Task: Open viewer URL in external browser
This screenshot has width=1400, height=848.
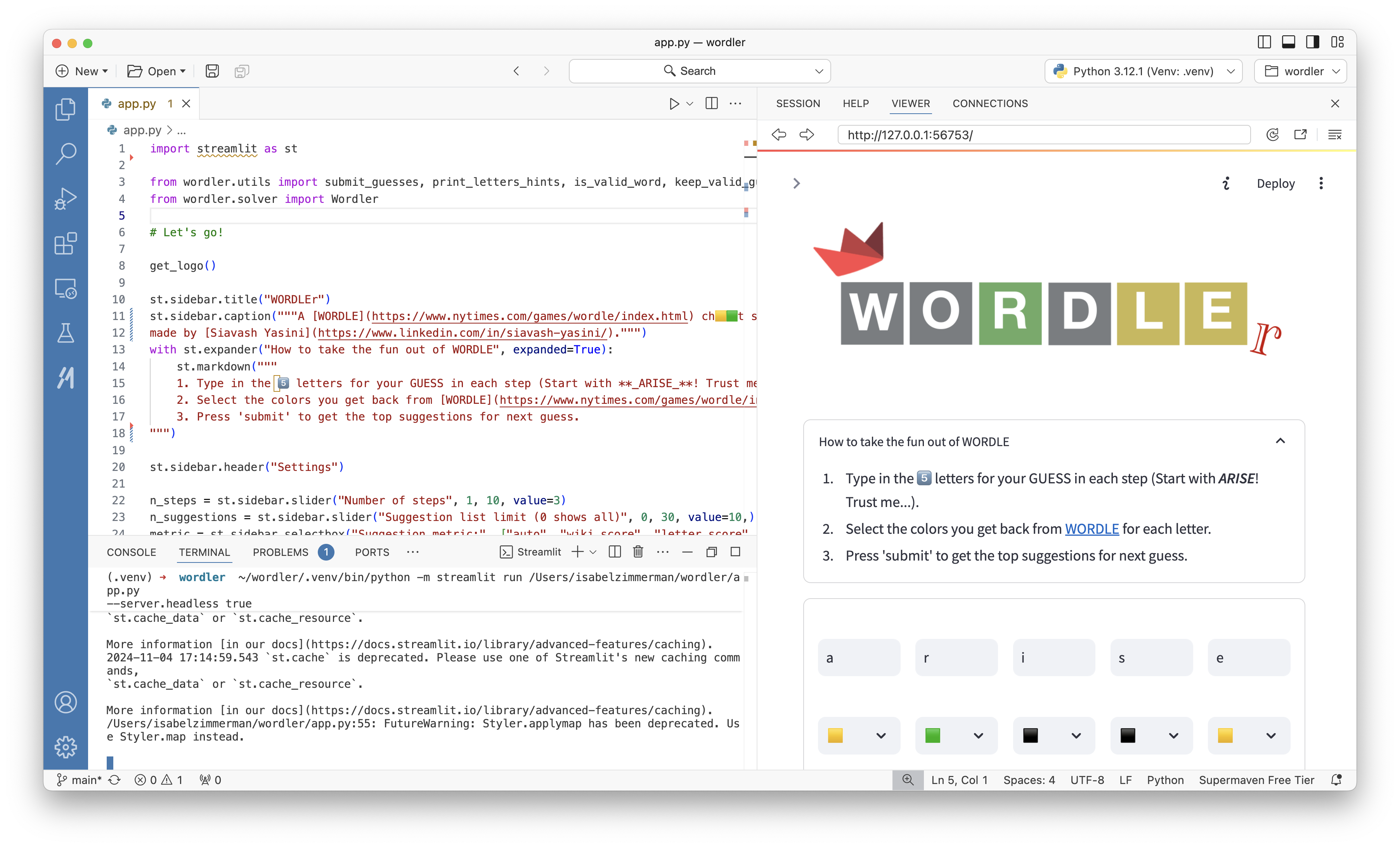Action: click(x=1301, y=135)
